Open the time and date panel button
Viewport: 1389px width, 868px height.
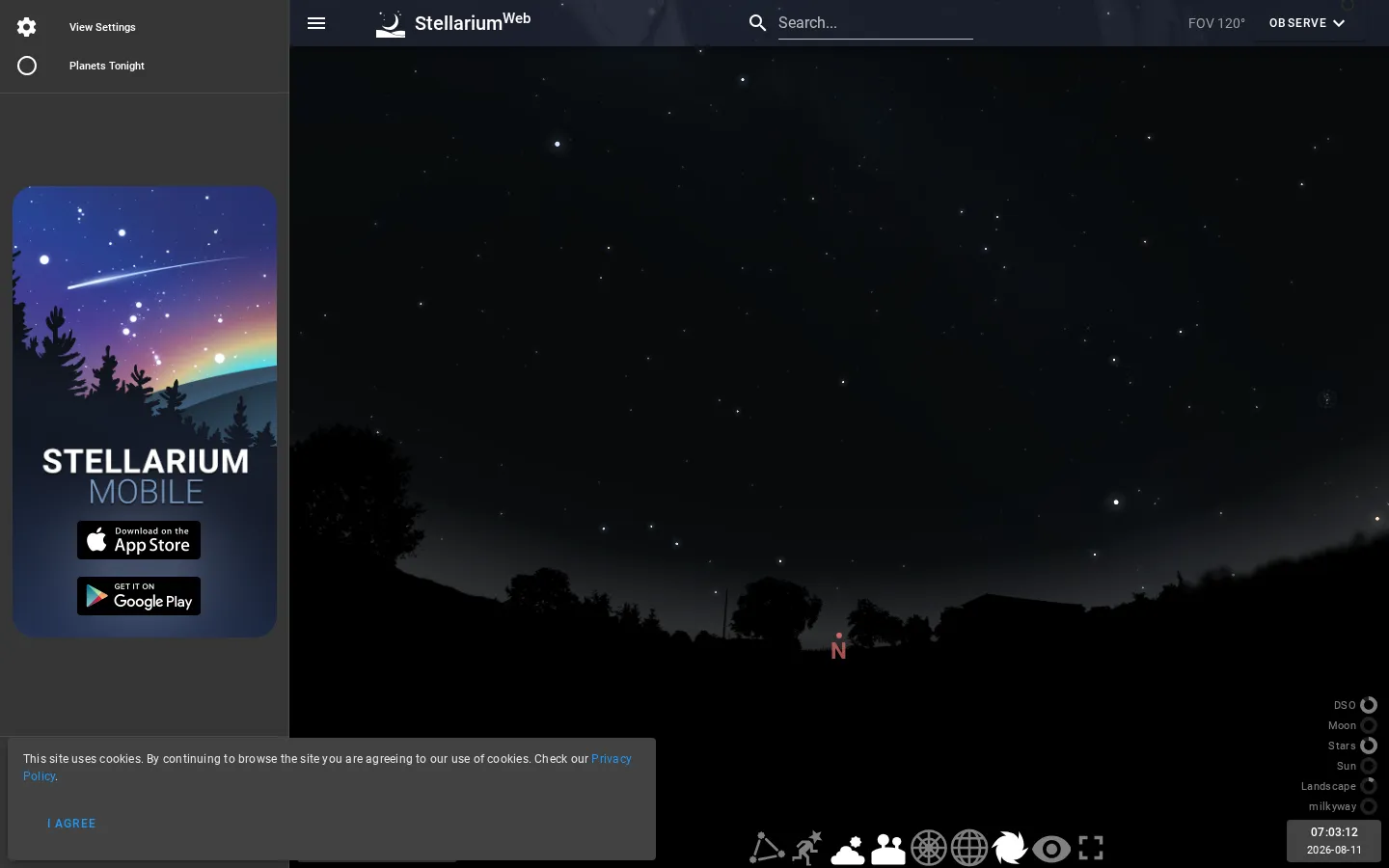tap(1334, 841)
